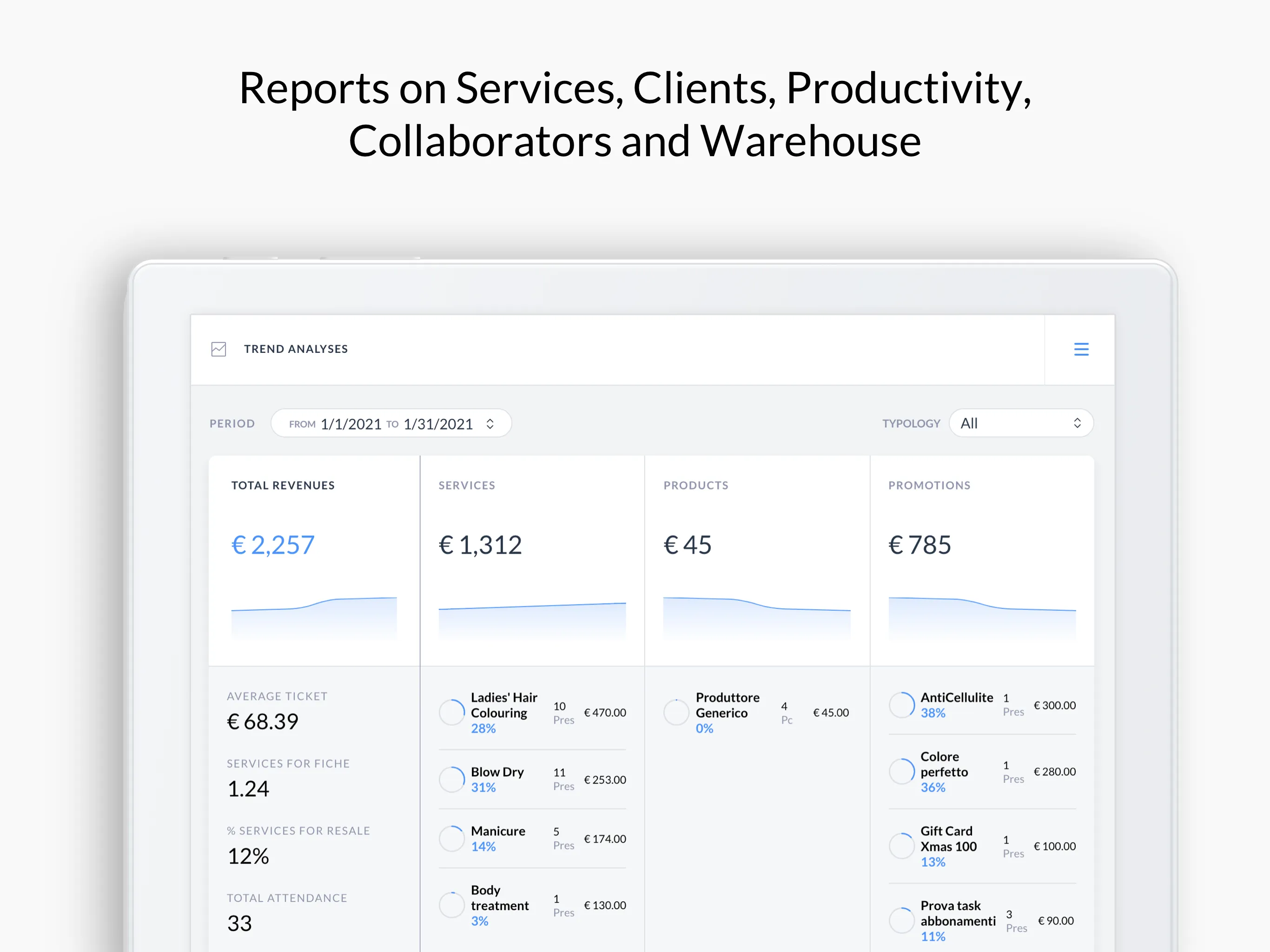Open the Colore perfetto promotion row
1270x952 pixels.
click(982, 772)
